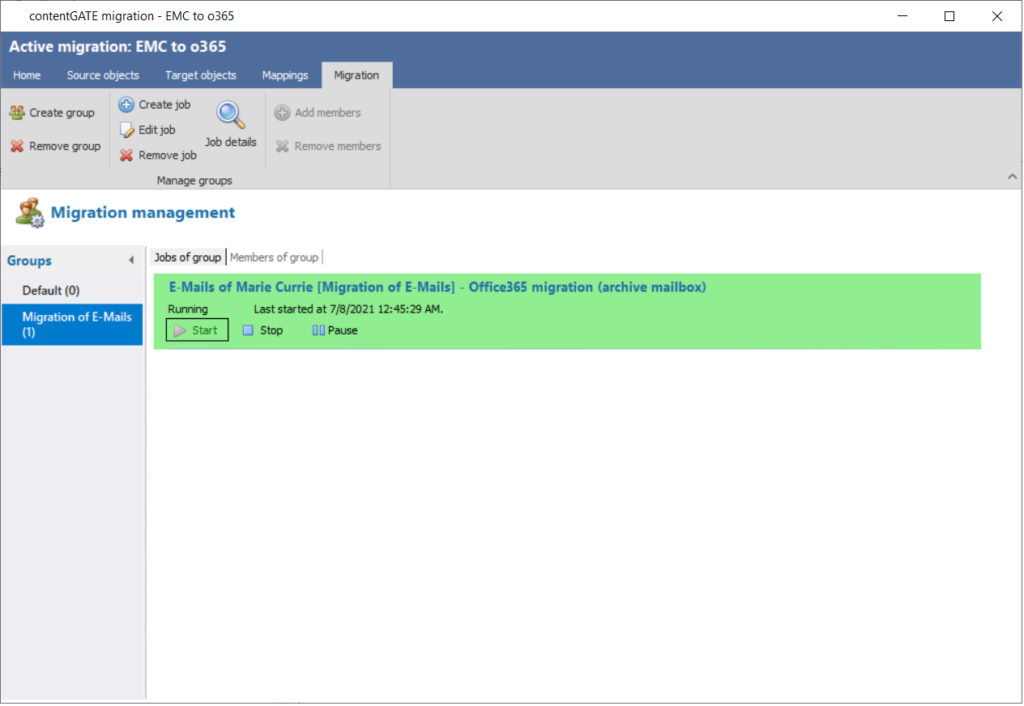Viewport: 1024px width, 706px height.
Task: Collapse the Groups side panel
Action: (x=131, y=261)
